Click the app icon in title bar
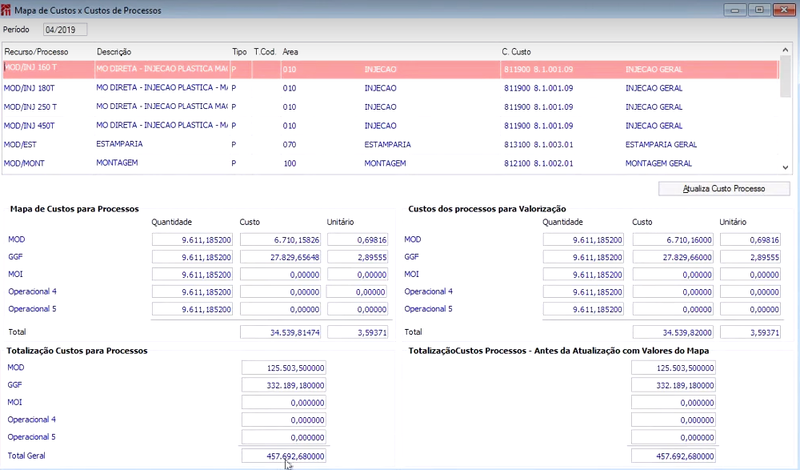 click(6, 10)
